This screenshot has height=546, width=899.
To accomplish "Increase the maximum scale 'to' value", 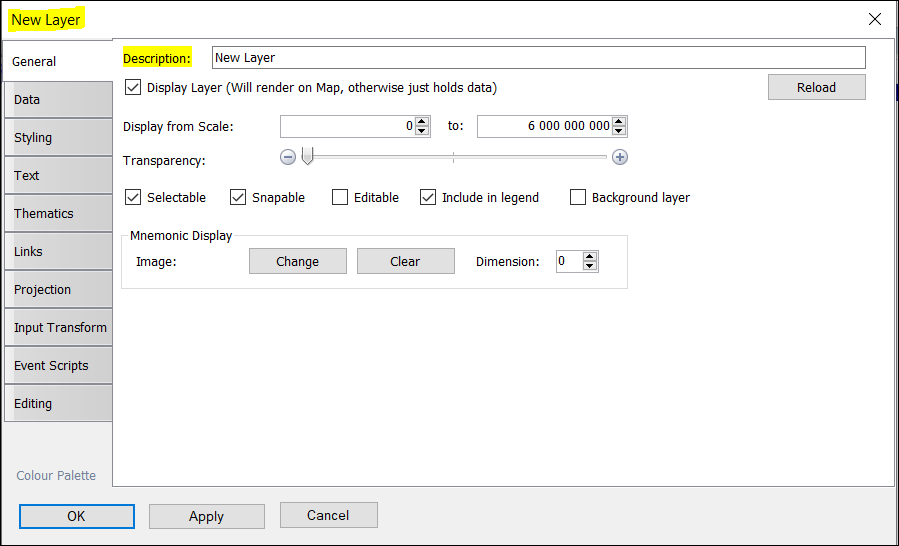I will 619,122.
